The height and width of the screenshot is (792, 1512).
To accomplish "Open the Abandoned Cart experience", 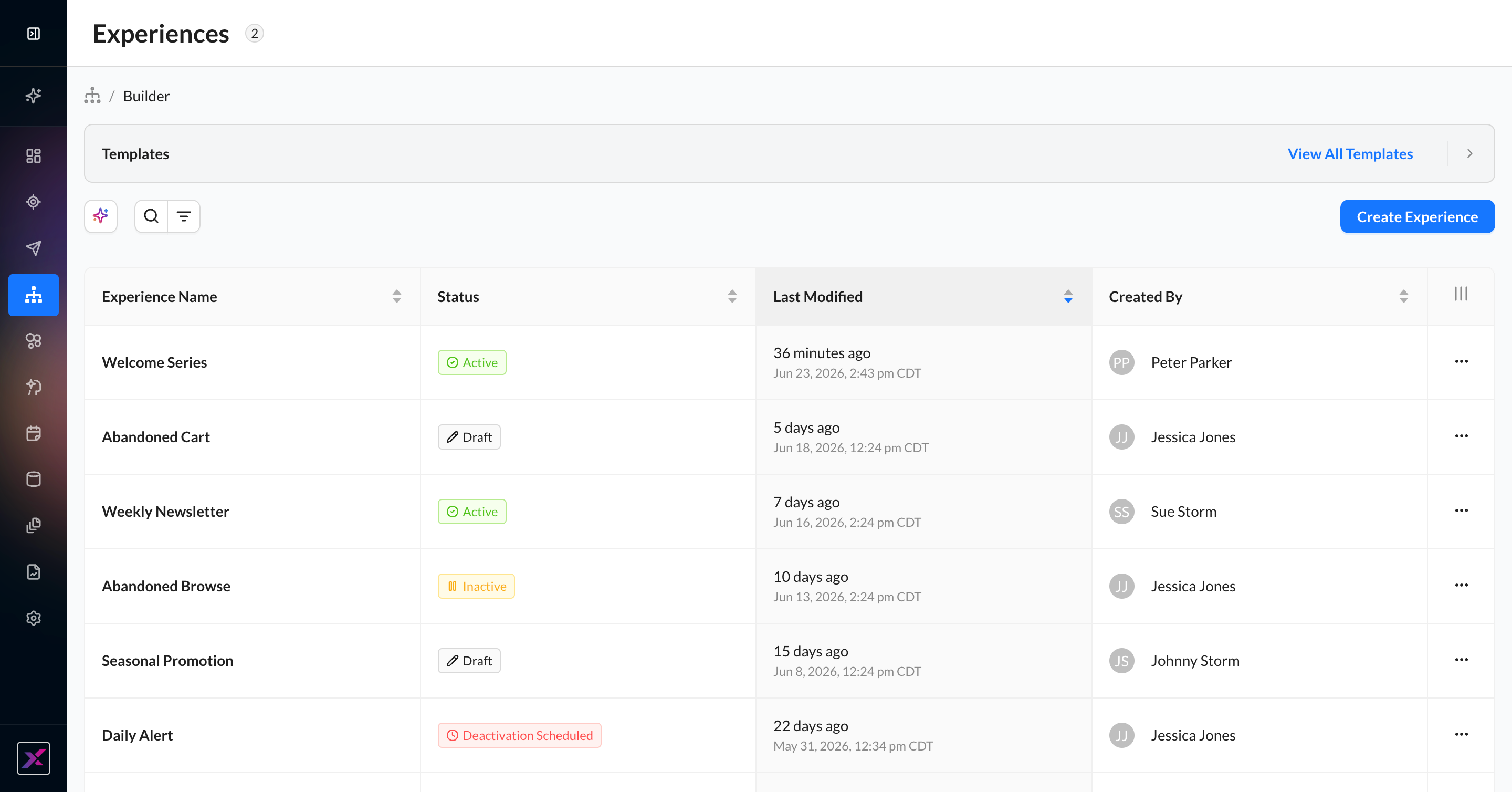I will pyautogui.click(x=155, y=437).
